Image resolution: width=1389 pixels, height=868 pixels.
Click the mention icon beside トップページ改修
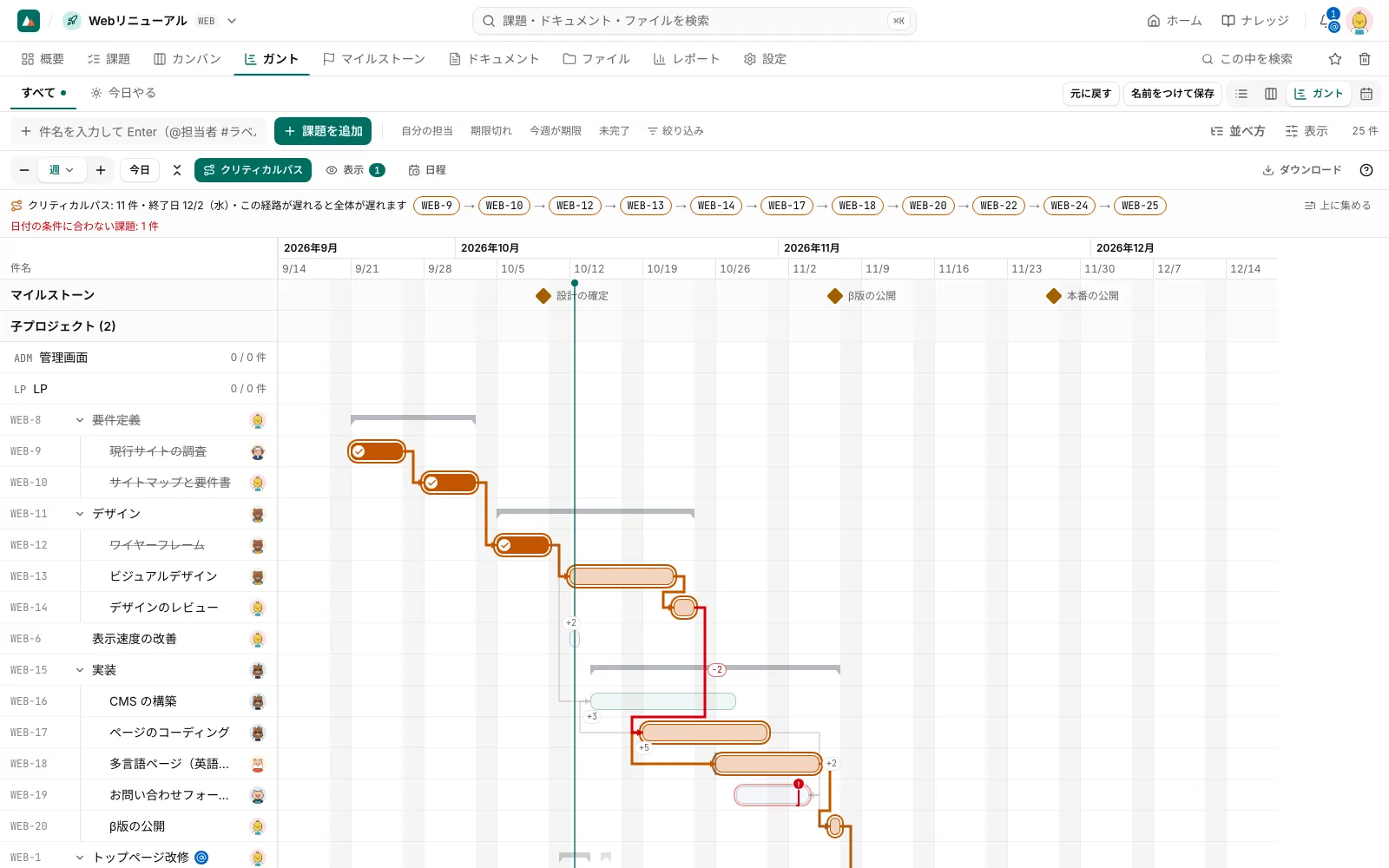(201, 858)
